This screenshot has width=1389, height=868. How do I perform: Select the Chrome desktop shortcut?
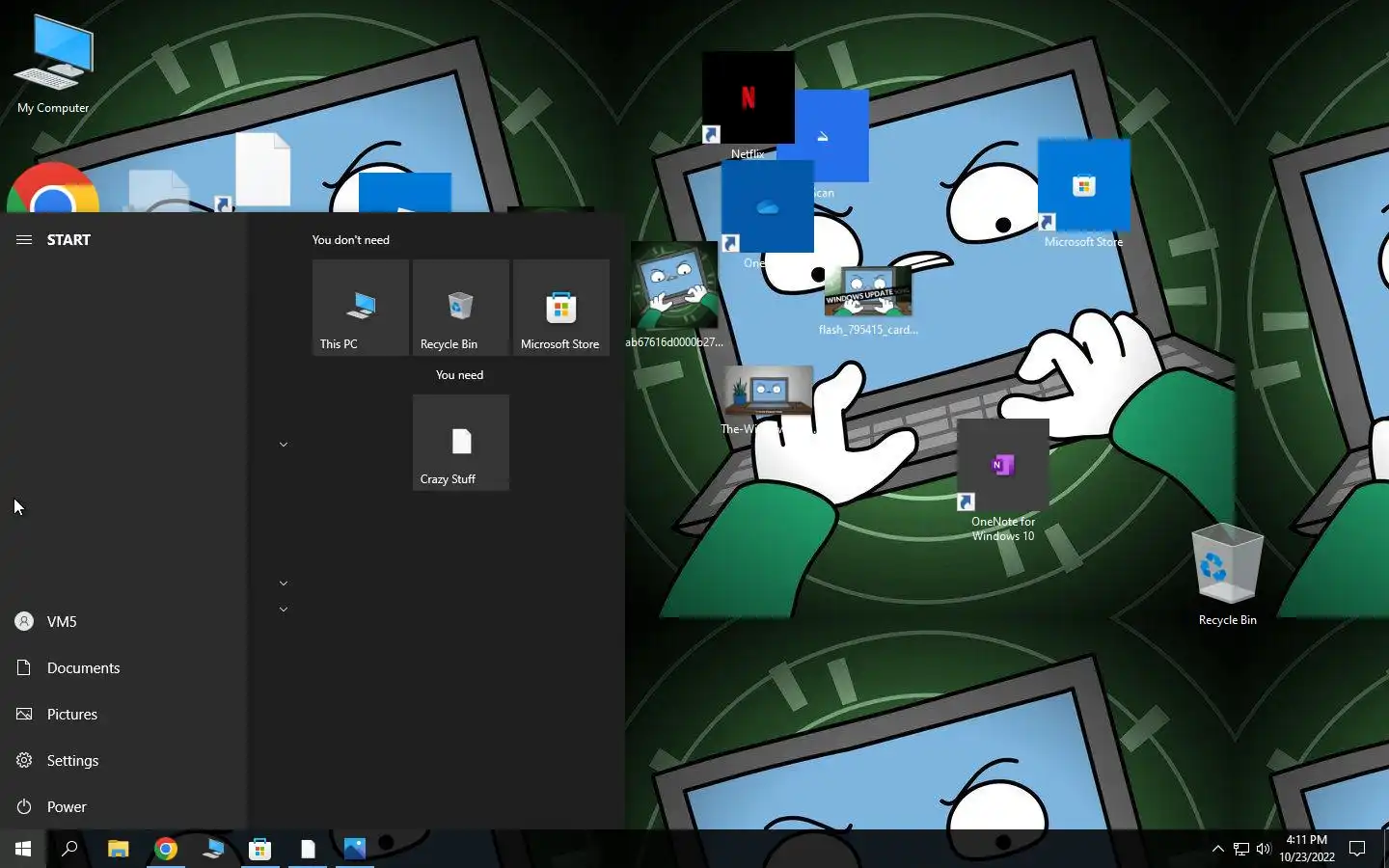pyautogui.click(x=53, y=188)
